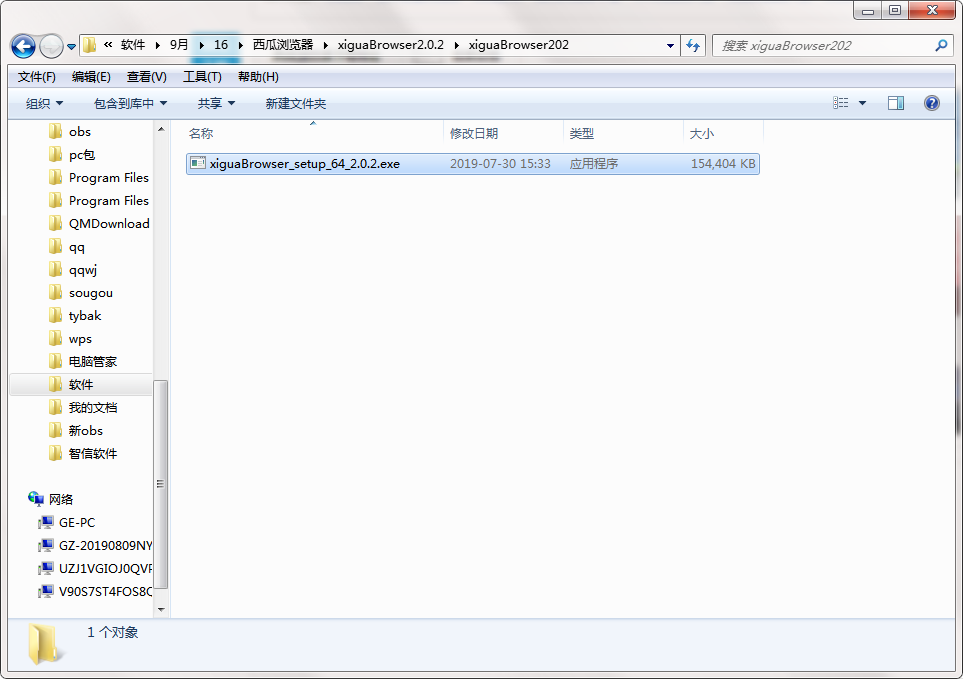Viewport: 963px width, 679px height.
Task: Open the 工具(T) menu
Action: pos(202,77)
